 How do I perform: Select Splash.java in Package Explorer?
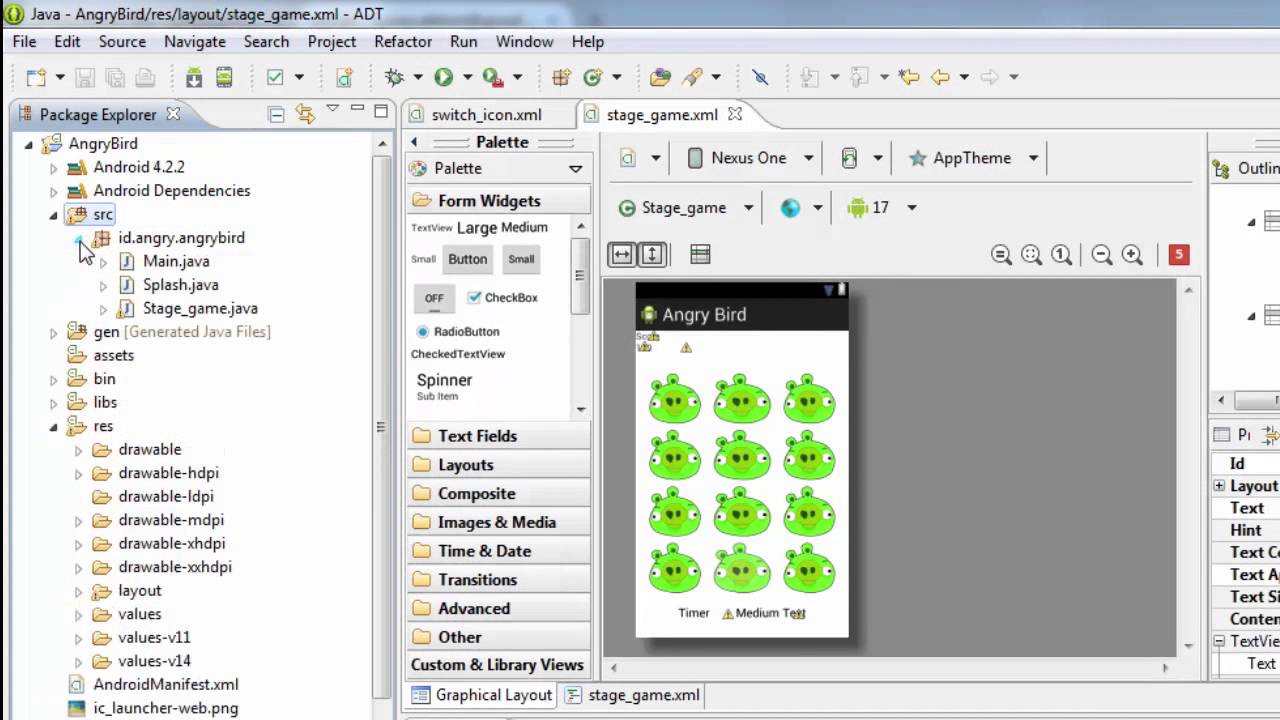[180, 285]
